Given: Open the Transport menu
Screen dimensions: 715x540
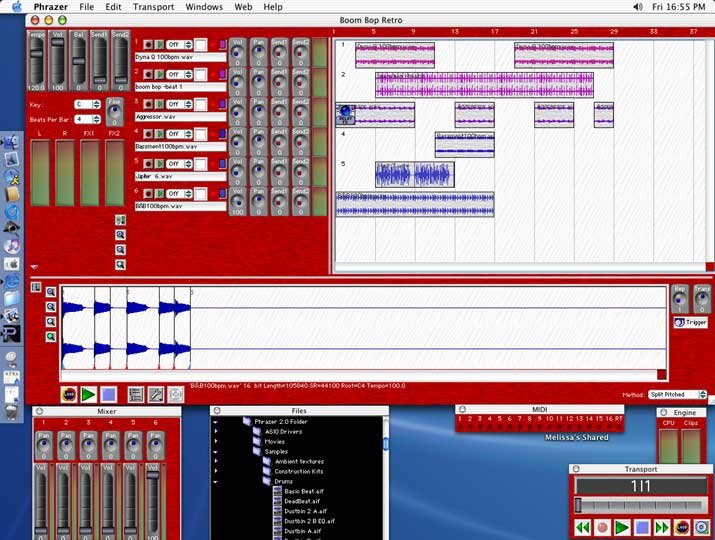Looking at the screenshot, I should 153,7.
